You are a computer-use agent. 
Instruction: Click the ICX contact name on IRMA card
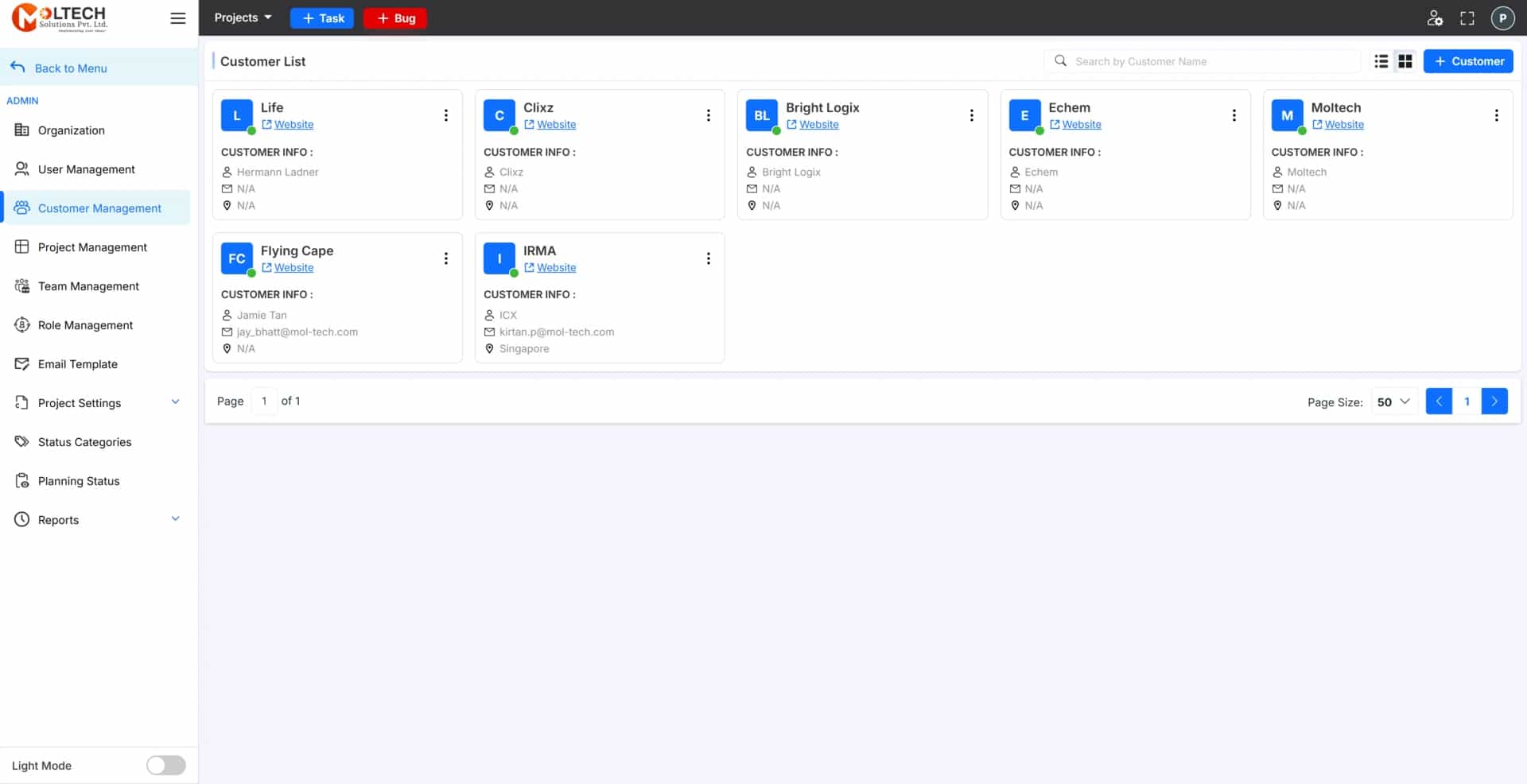coord(508,315)
